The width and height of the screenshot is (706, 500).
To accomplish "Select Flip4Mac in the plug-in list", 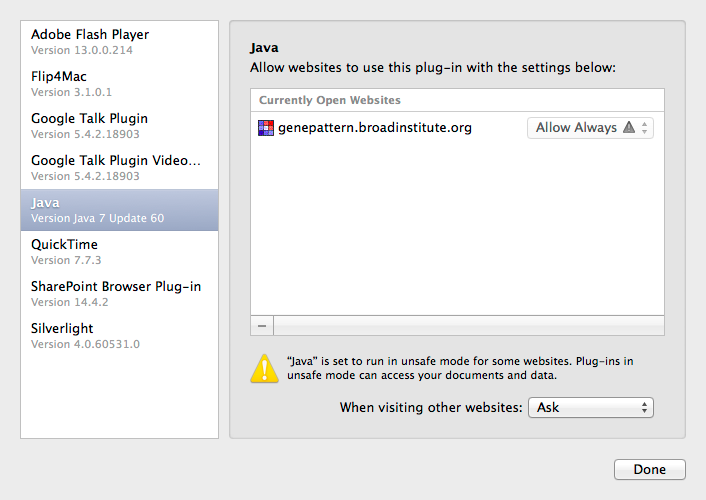I will point(119,84).
